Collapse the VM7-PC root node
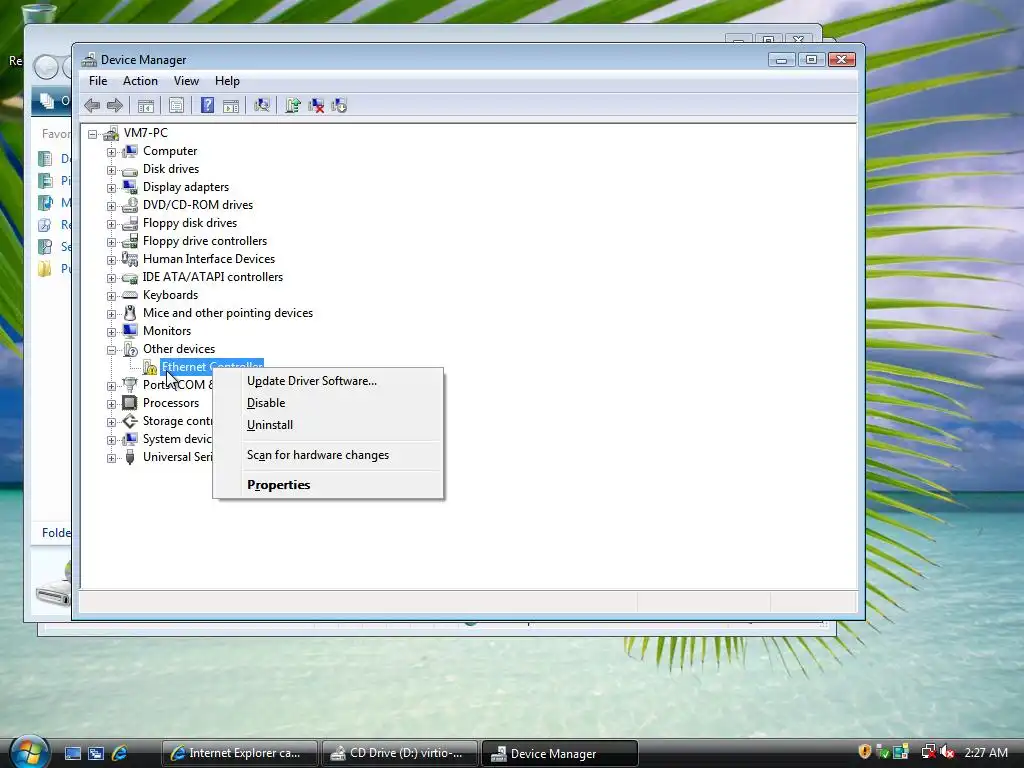This screenshot has height=768, width=1024. point(93,134)
